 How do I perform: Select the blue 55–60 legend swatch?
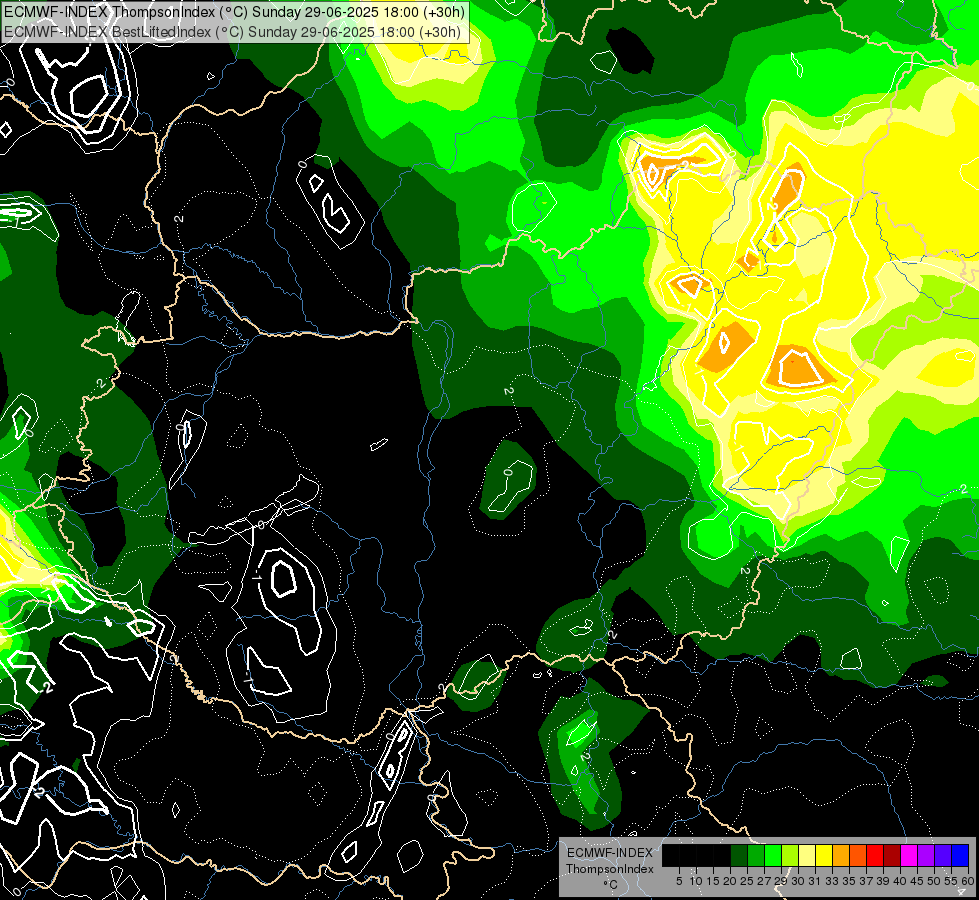point(960,855)
